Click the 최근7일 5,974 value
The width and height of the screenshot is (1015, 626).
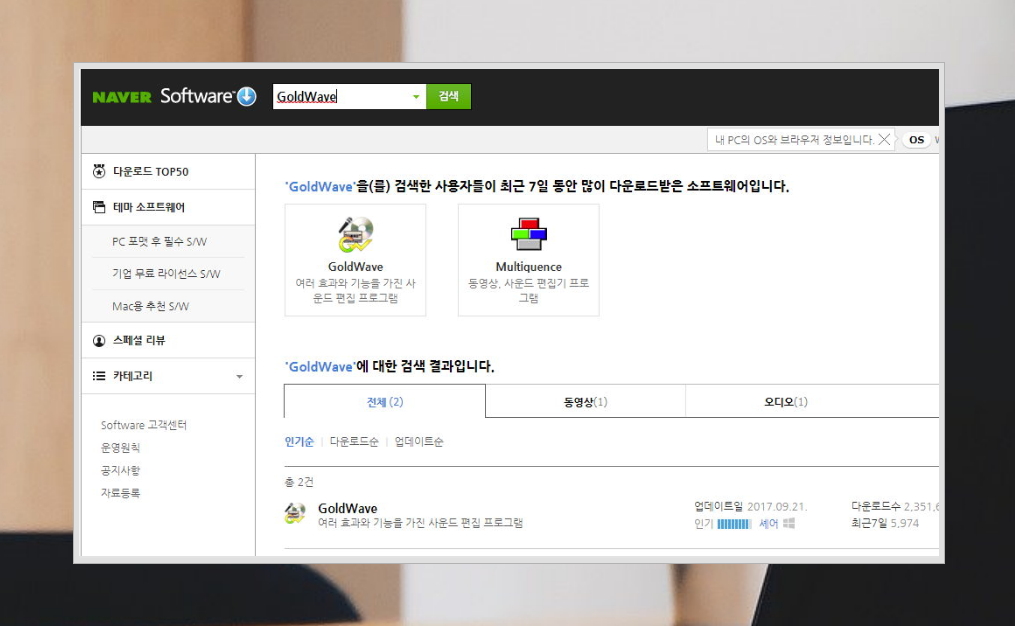(904, 523)
